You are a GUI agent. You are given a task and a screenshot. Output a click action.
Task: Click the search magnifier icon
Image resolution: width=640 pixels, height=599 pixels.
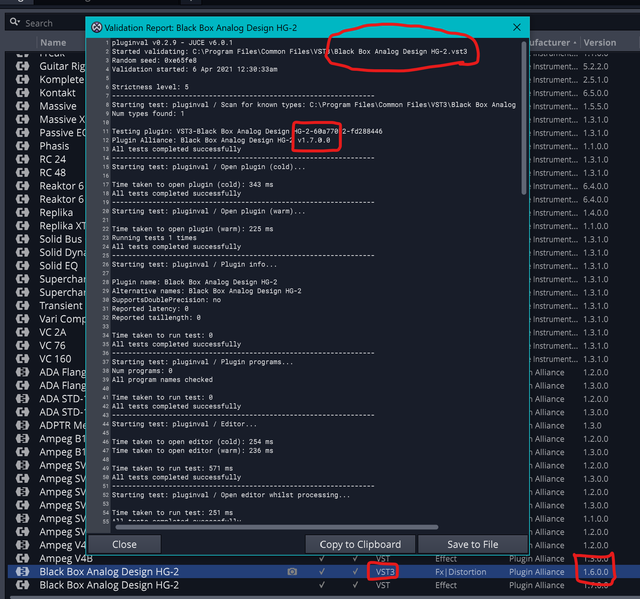pyautogui.click(x=15, y=22)
